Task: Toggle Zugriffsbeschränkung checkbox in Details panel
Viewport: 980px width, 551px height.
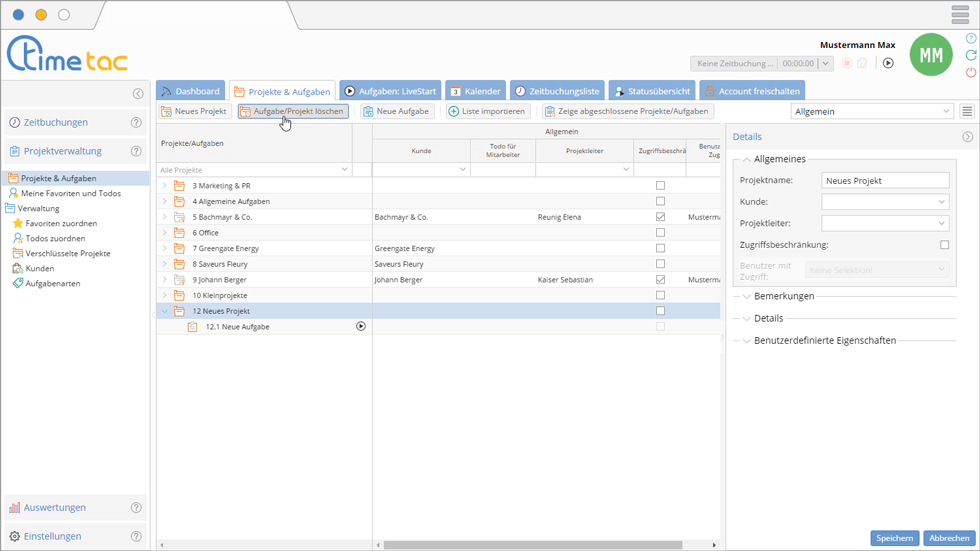Action: 944,245
